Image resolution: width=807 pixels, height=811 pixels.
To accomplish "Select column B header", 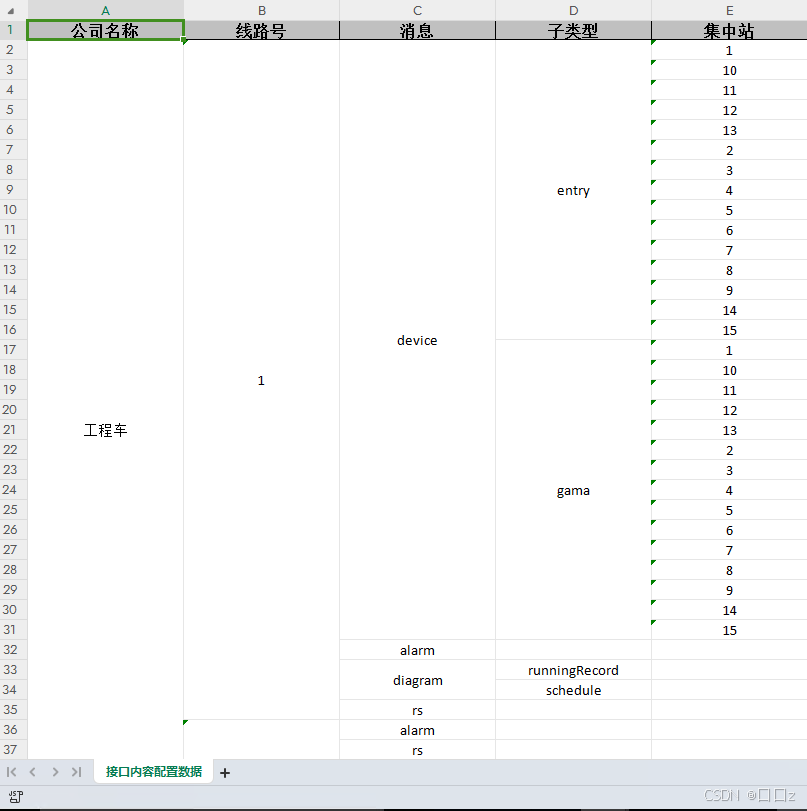I will coord(262,10).
